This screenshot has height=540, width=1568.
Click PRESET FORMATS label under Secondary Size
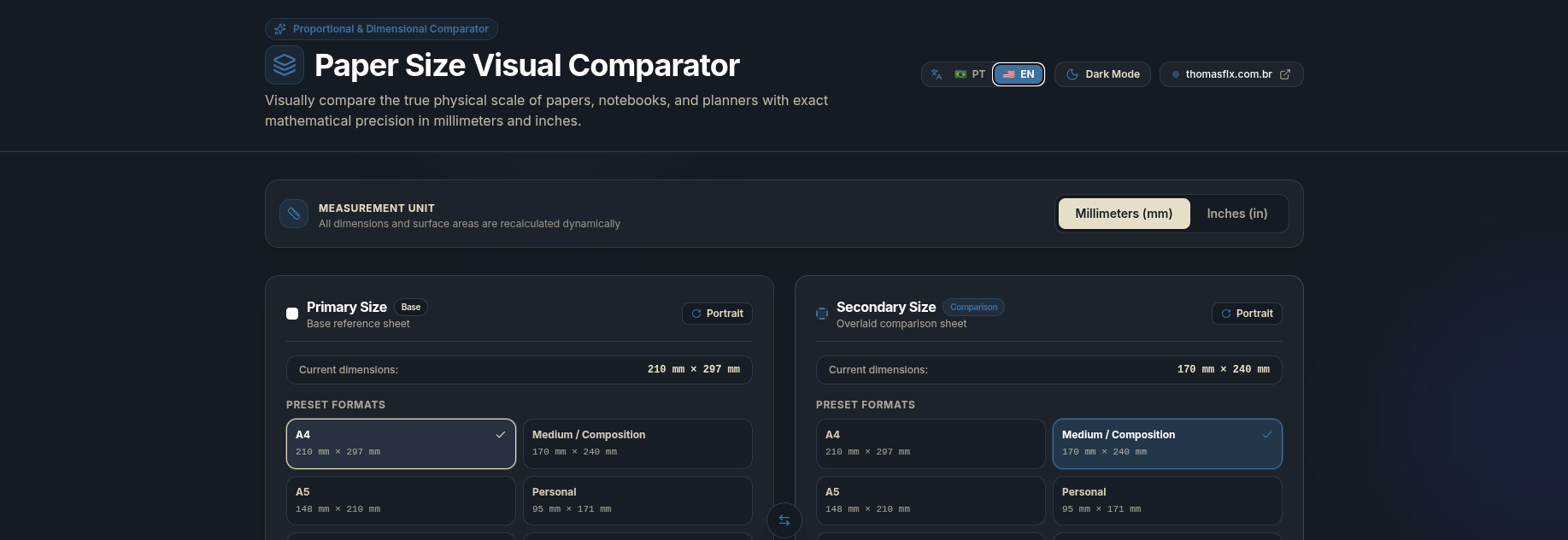(x=866, y=405)
